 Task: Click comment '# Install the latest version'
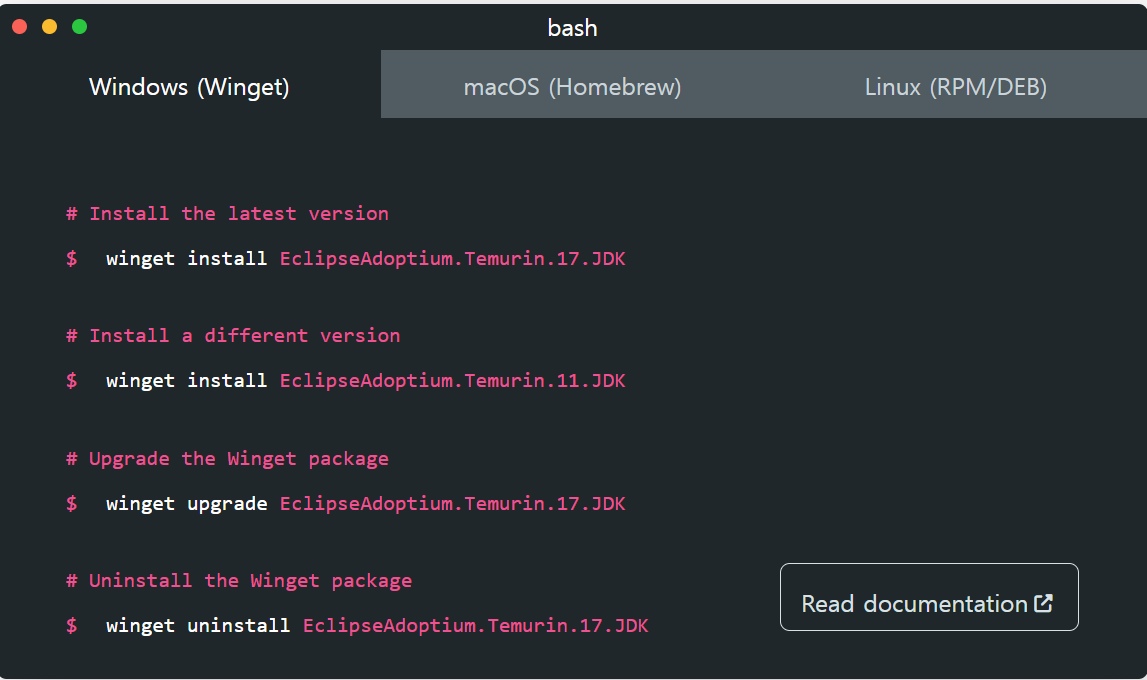coord(227,214)
